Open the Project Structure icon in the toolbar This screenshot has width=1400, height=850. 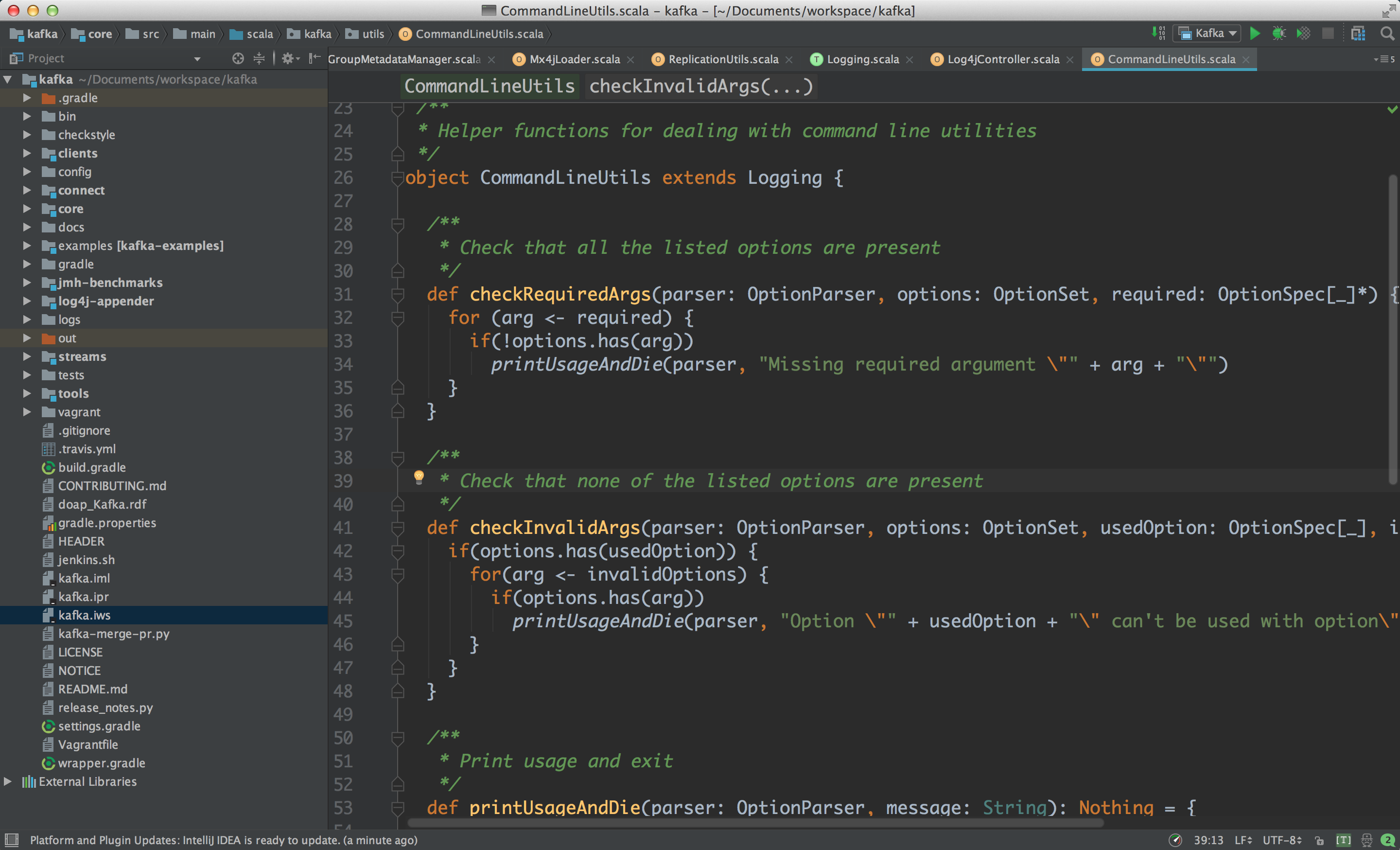pyautogui.click(x=1358, y=34)
